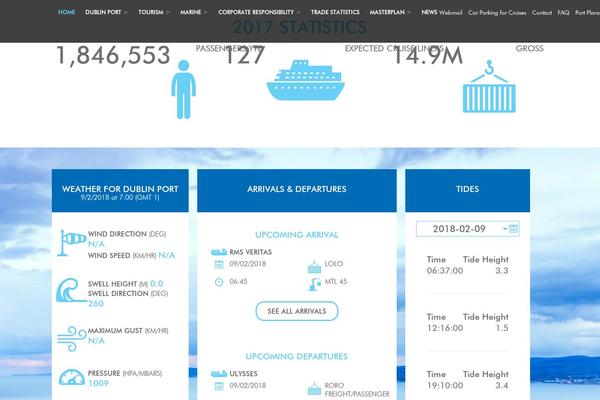
Task: Click the swell wave icon
Action: 70,290
